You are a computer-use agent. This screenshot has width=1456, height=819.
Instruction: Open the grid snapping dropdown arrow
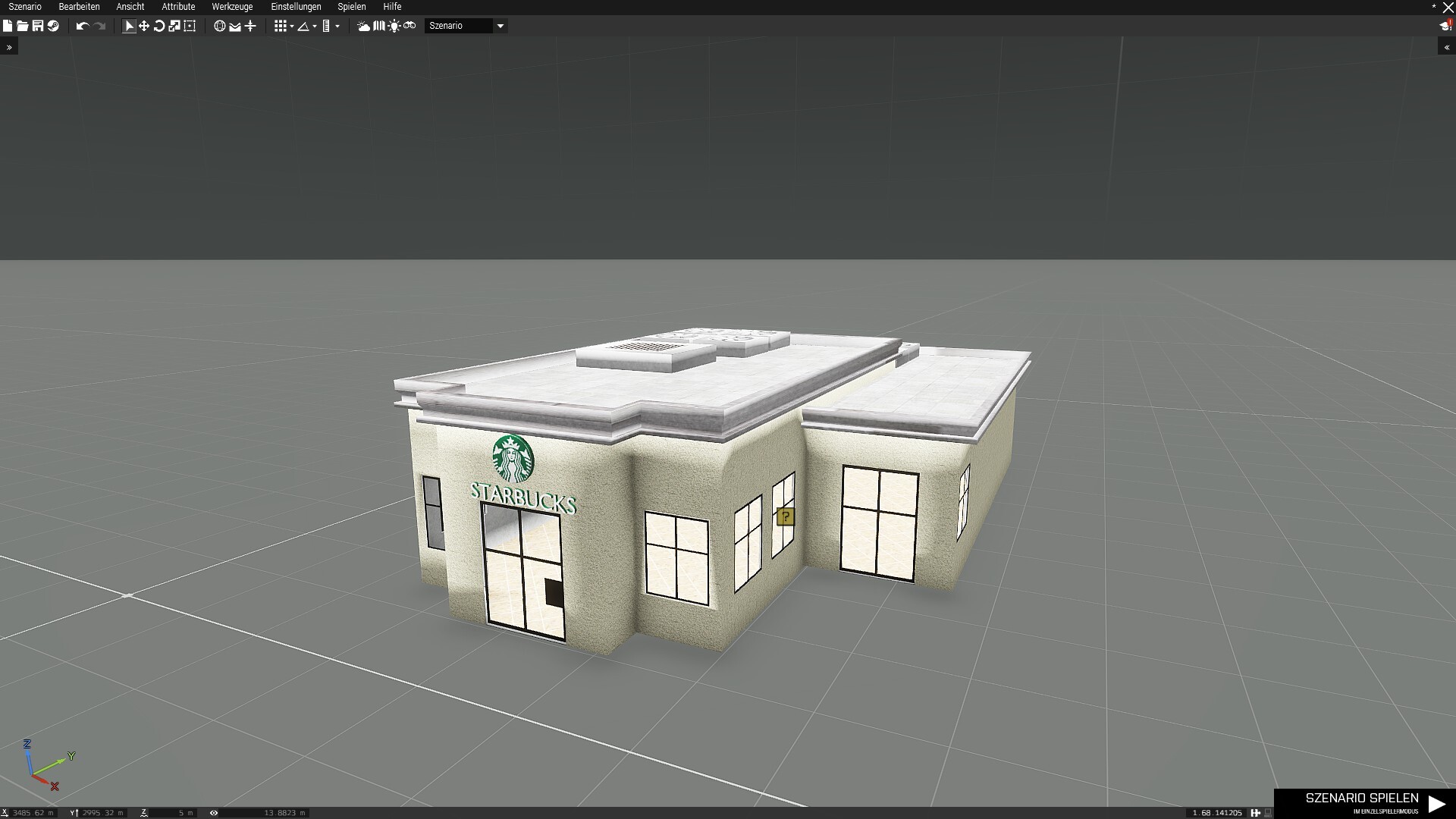pyautogui.click(x=292, y=27)
